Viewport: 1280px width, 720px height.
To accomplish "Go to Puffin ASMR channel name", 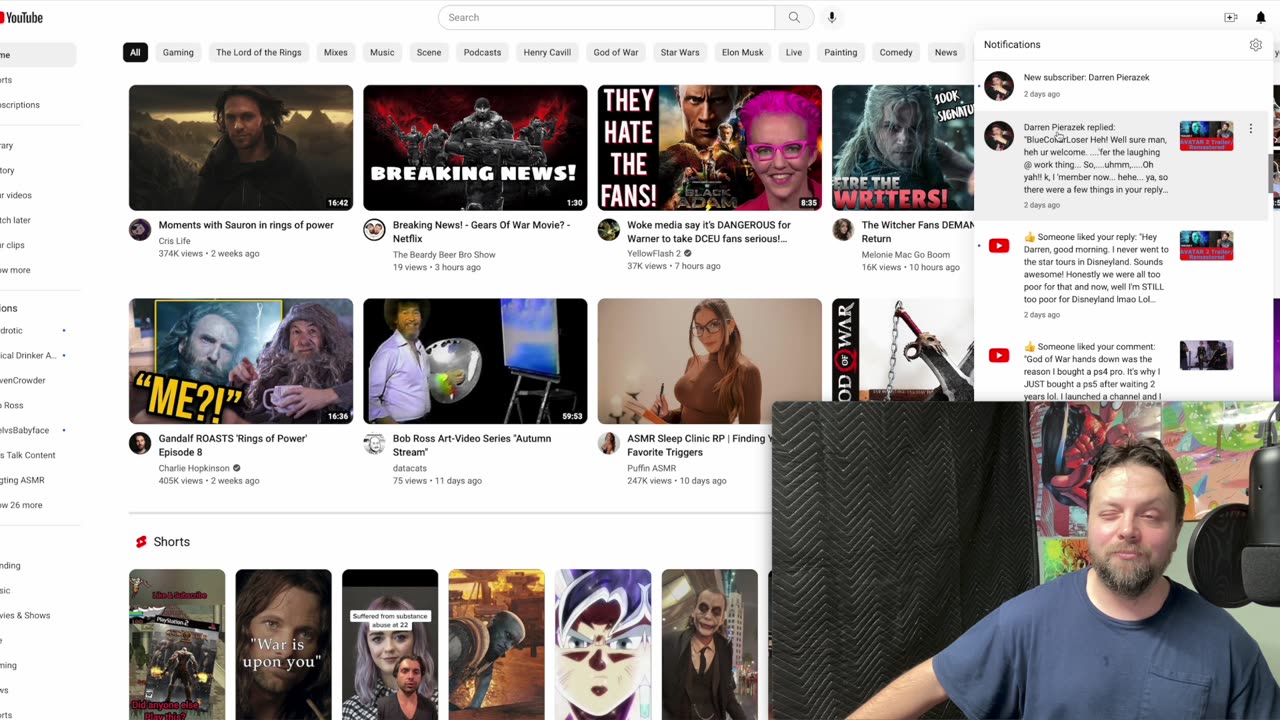I will point(652,468).
